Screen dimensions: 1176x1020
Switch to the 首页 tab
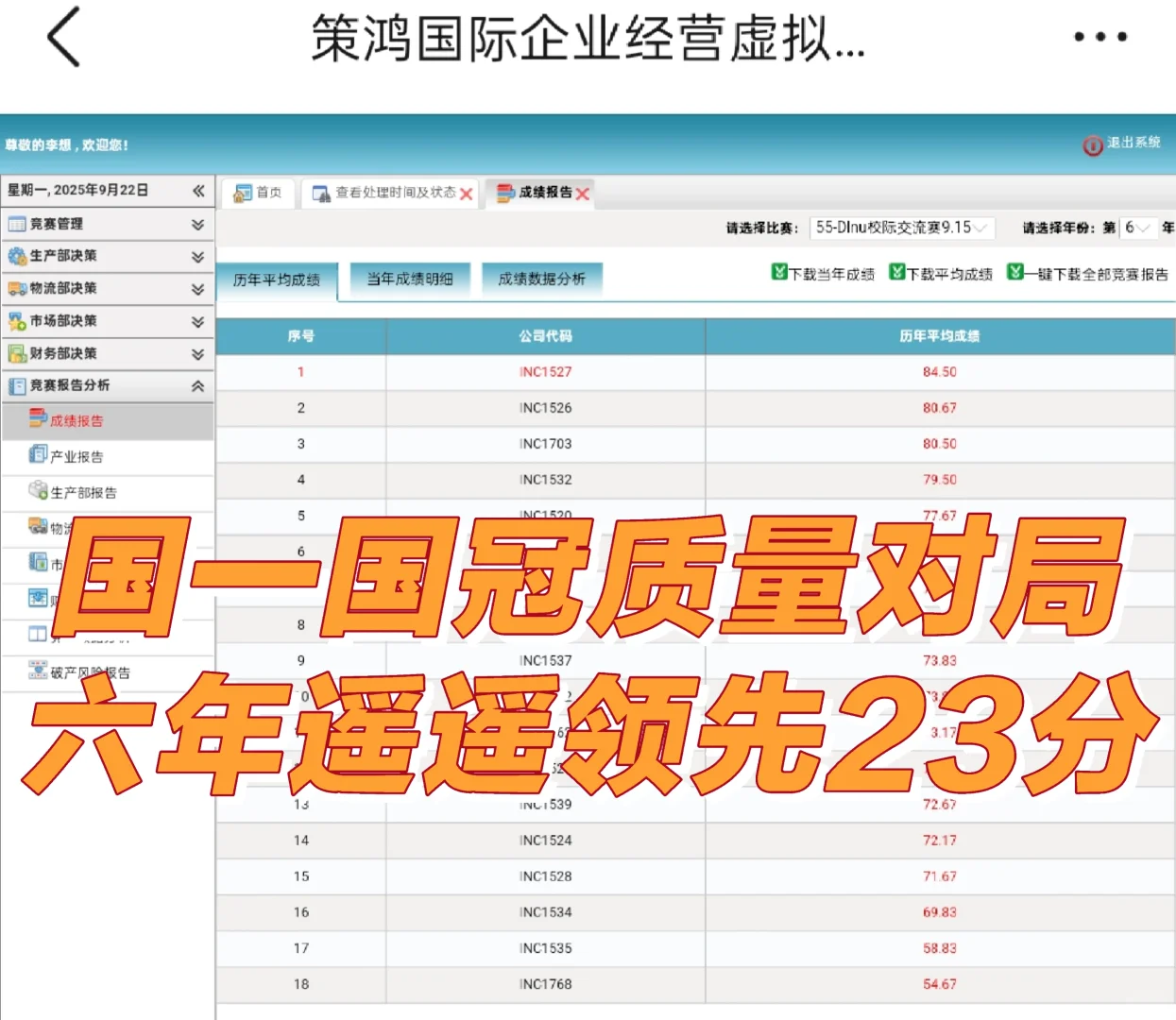pos(259,193)
